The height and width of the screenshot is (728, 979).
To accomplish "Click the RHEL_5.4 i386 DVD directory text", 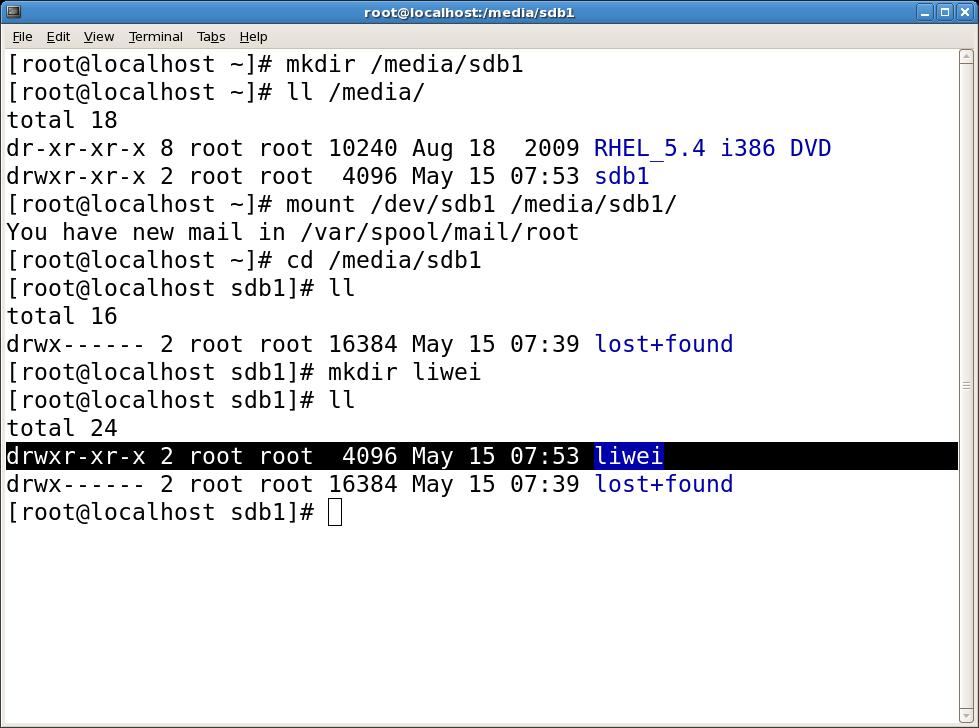I will pyautogui.click(x=712, y=148).
